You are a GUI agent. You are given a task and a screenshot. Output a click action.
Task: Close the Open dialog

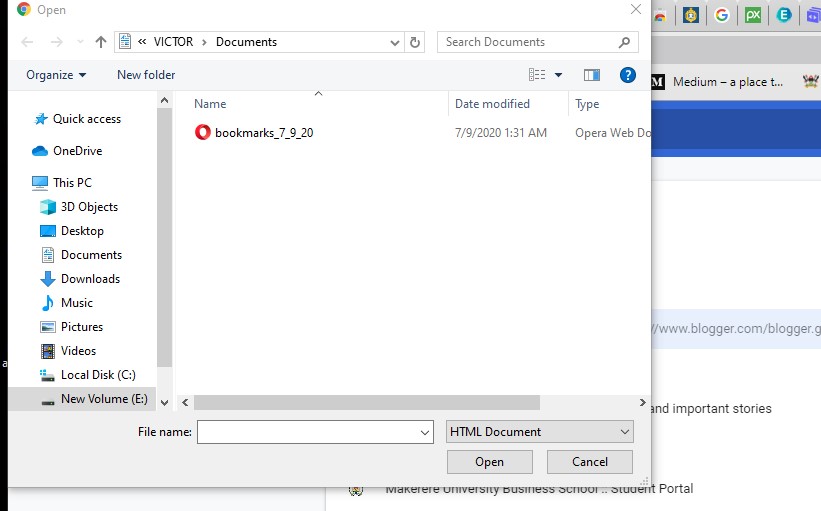click(636, 9)
